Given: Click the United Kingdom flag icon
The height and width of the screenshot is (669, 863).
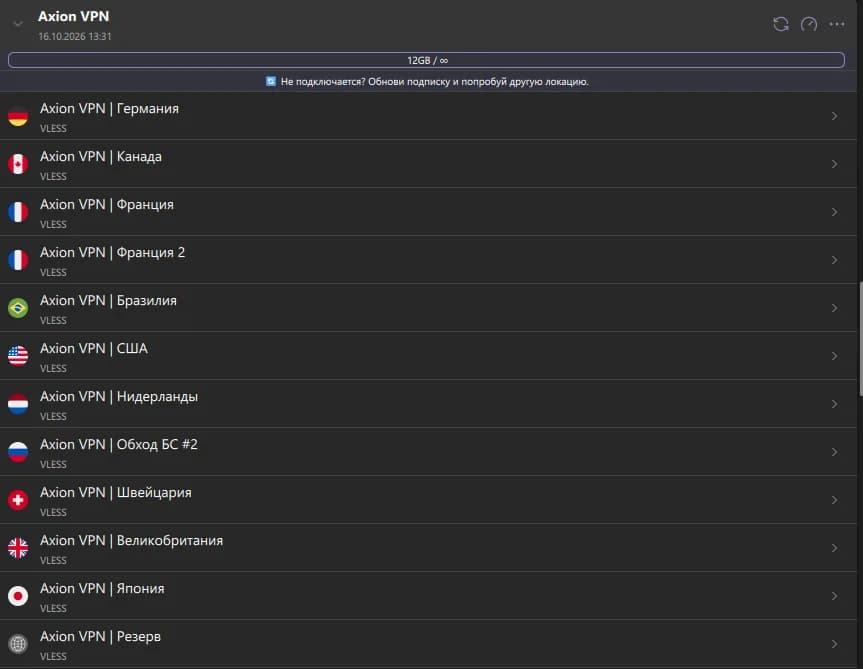Looking at the screenshot, I should click(x=18, y=548).
